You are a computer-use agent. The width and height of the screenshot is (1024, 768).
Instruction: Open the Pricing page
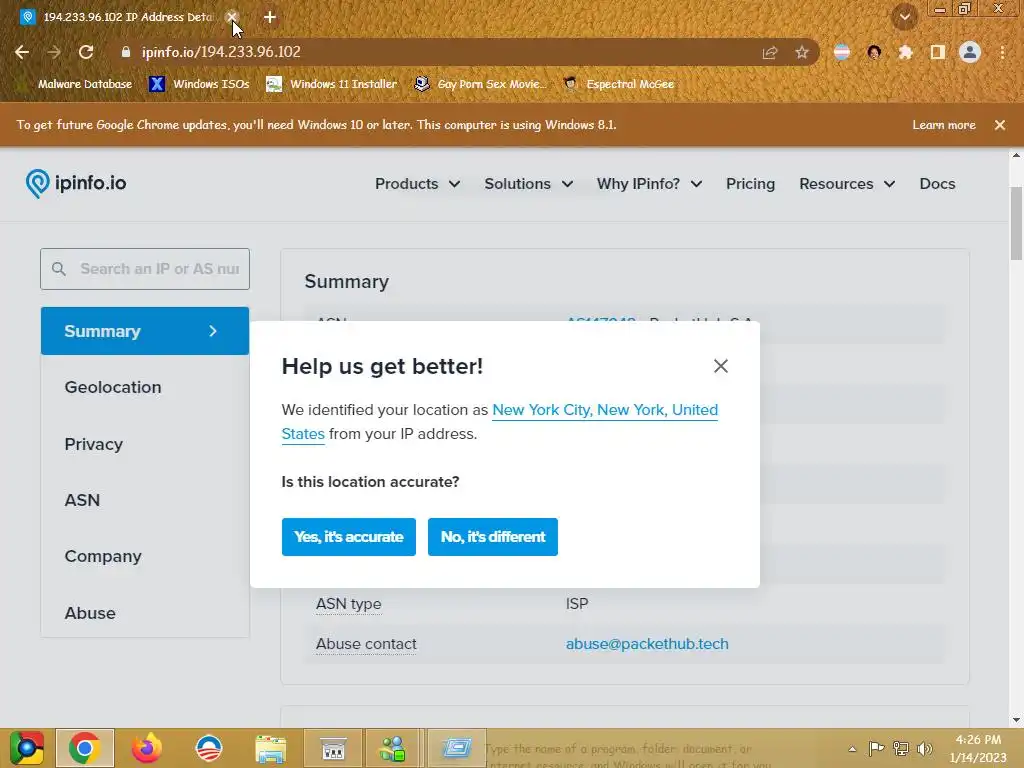point(750,184)
